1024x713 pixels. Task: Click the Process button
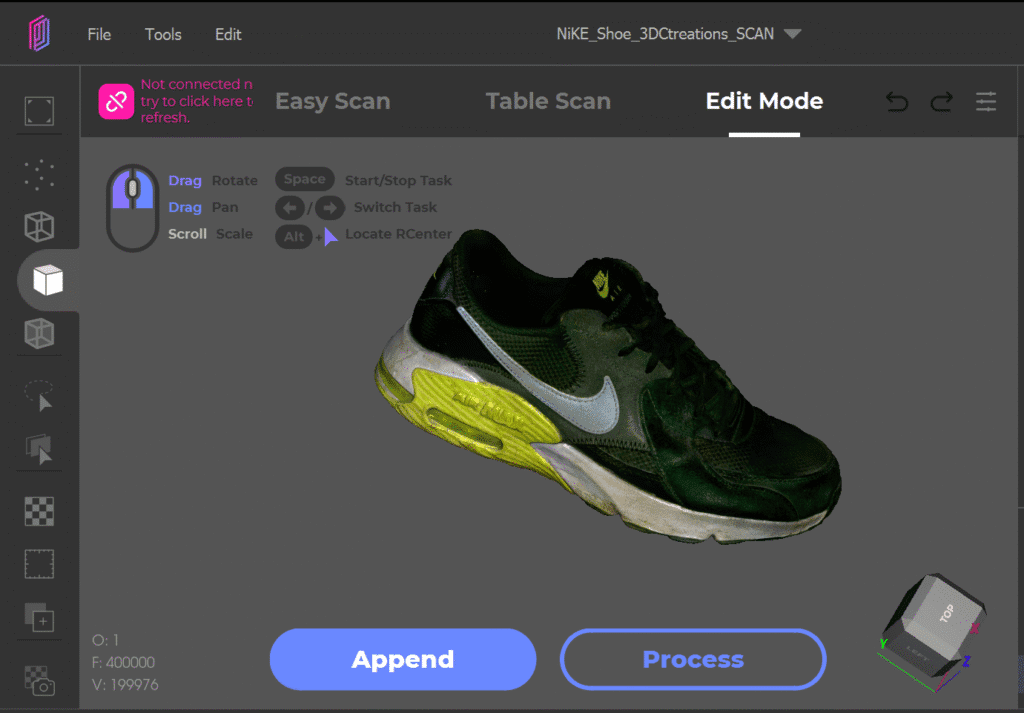pos(693,659)
